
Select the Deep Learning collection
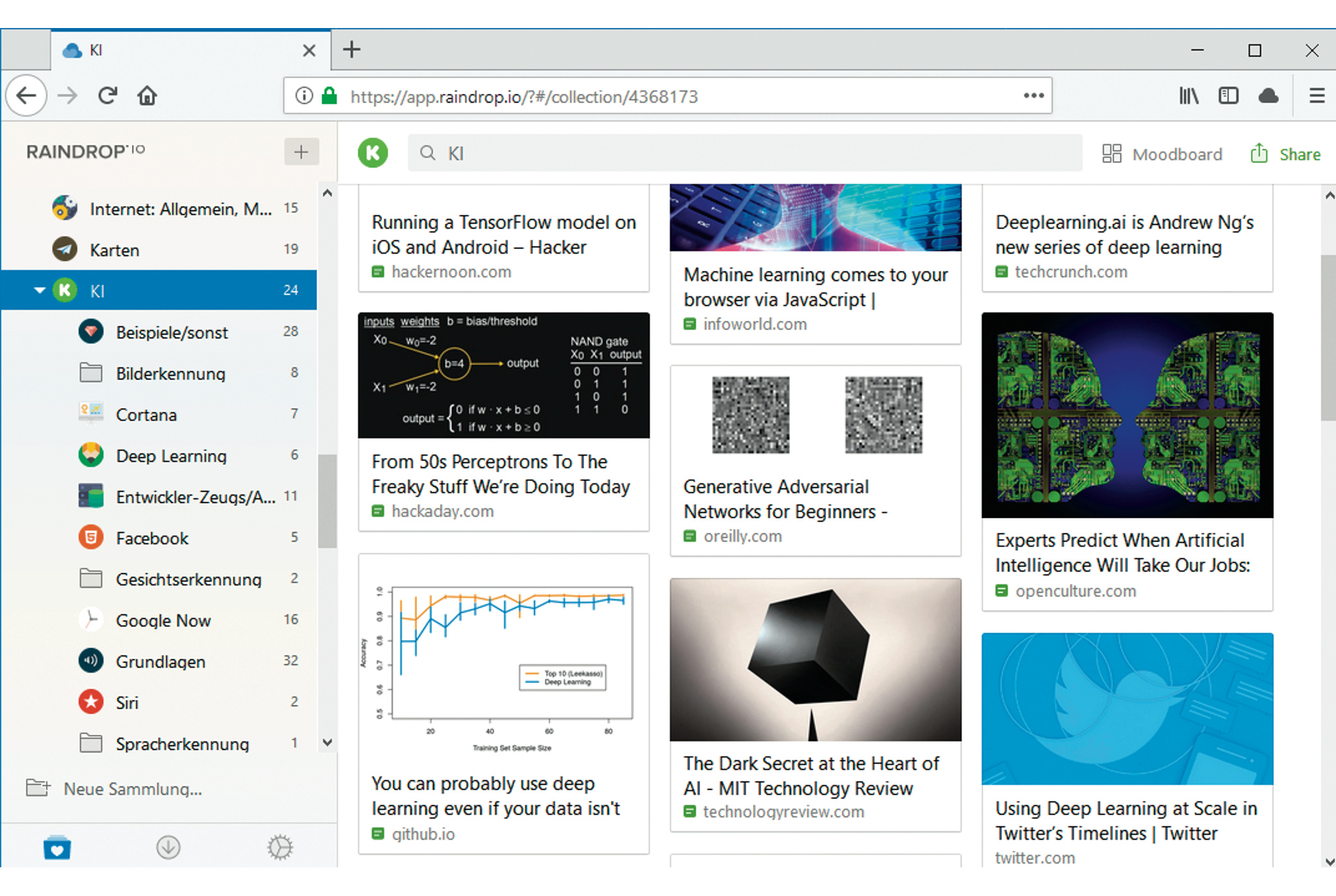[x=171, y=456]
